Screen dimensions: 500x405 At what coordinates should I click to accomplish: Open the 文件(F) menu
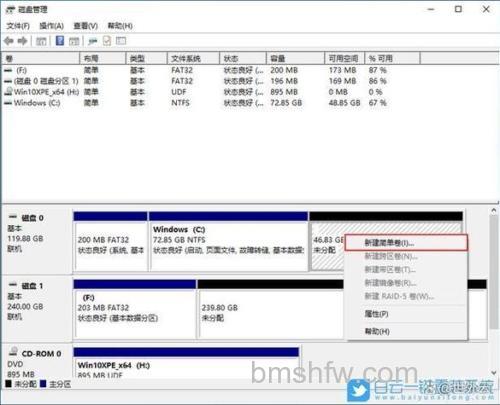pyautogui.click(x=18, y=26)
